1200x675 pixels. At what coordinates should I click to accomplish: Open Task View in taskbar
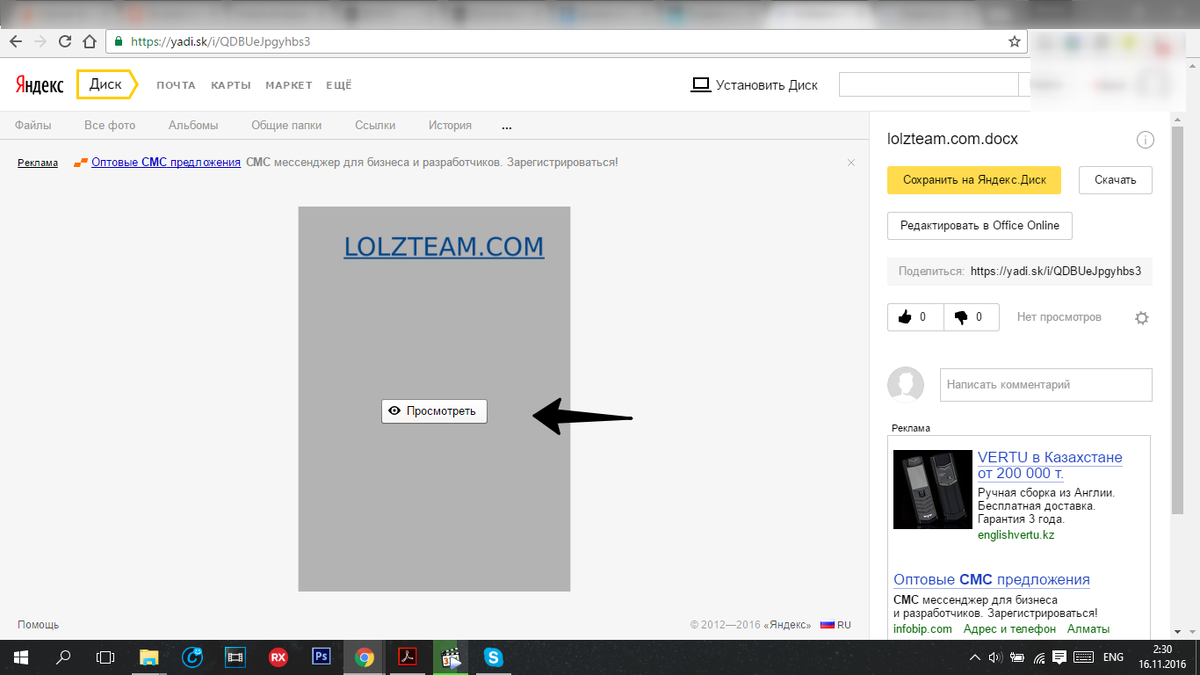point(105,658)
